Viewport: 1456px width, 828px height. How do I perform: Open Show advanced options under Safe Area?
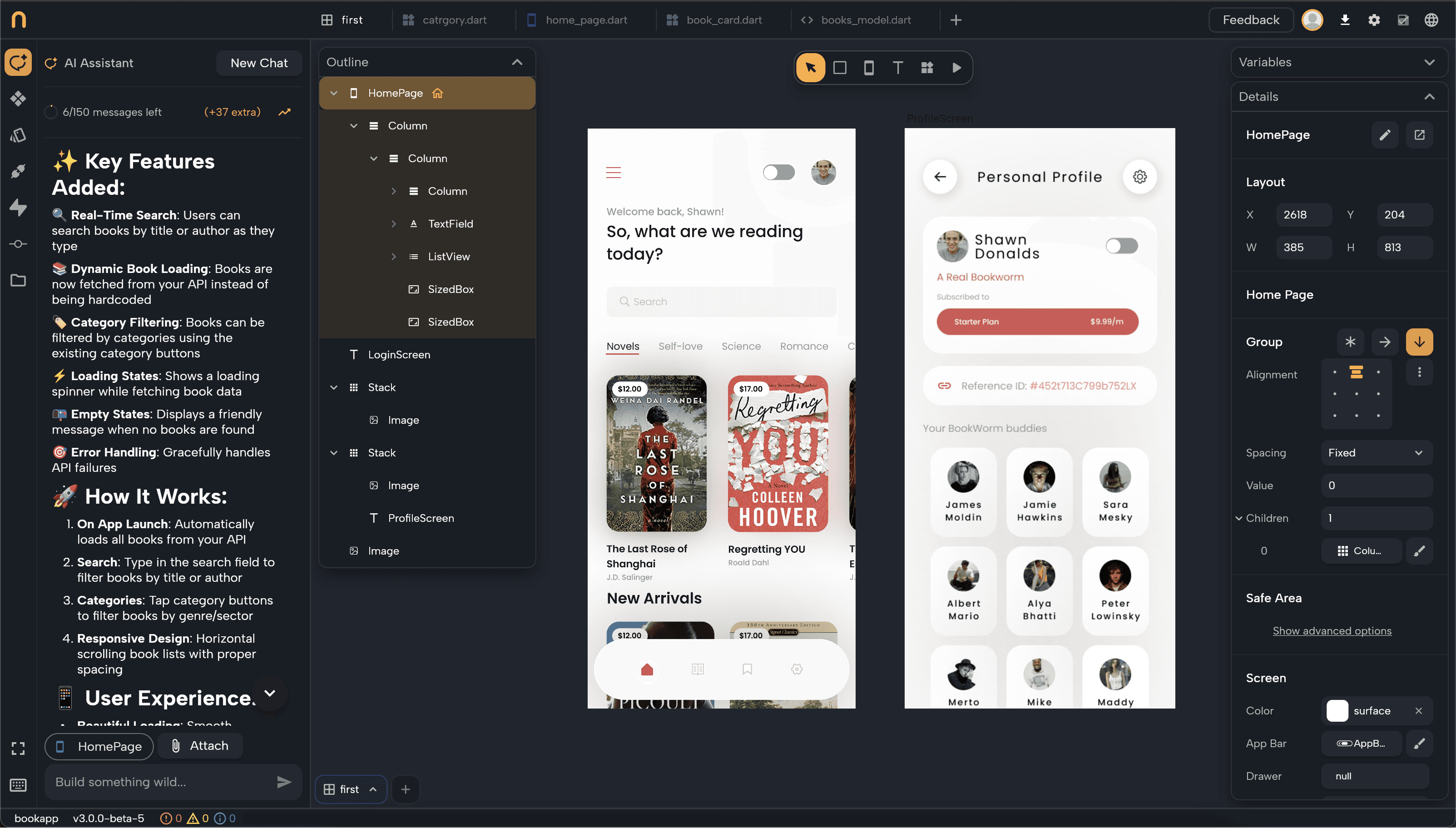1332,630
